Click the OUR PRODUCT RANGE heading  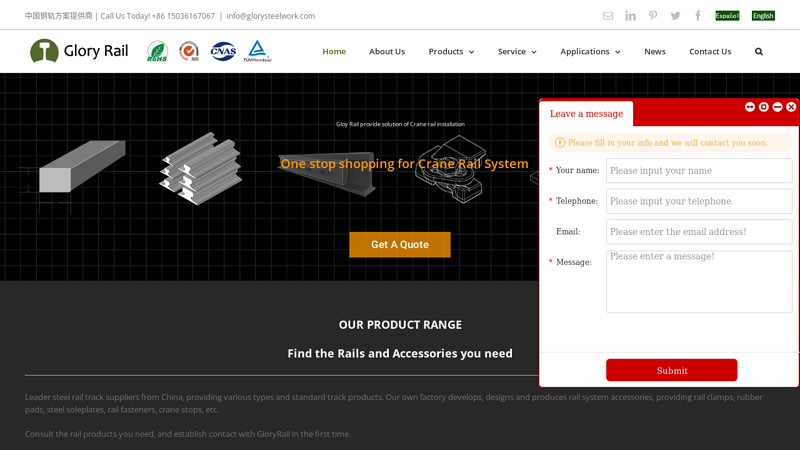pyautogui.click(x=400, y=325)
